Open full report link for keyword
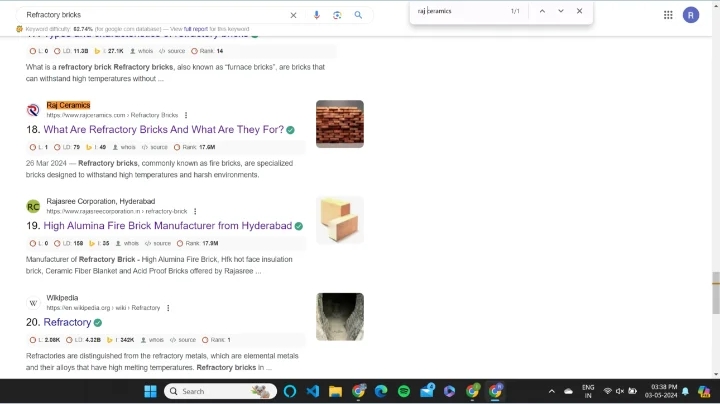720x404 pixels. [x=196, y=29]
